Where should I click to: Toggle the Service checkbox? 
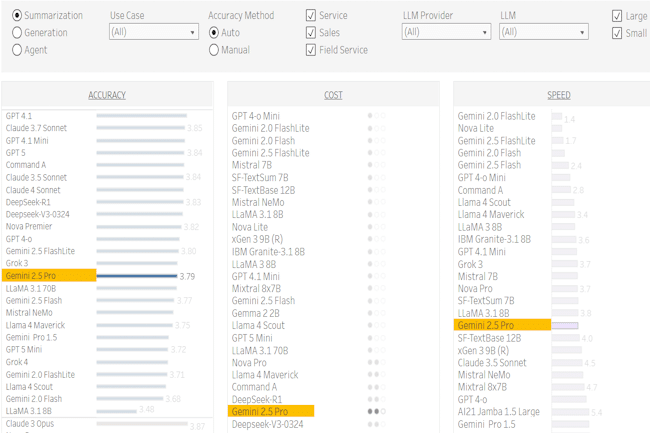coord(311,15)
